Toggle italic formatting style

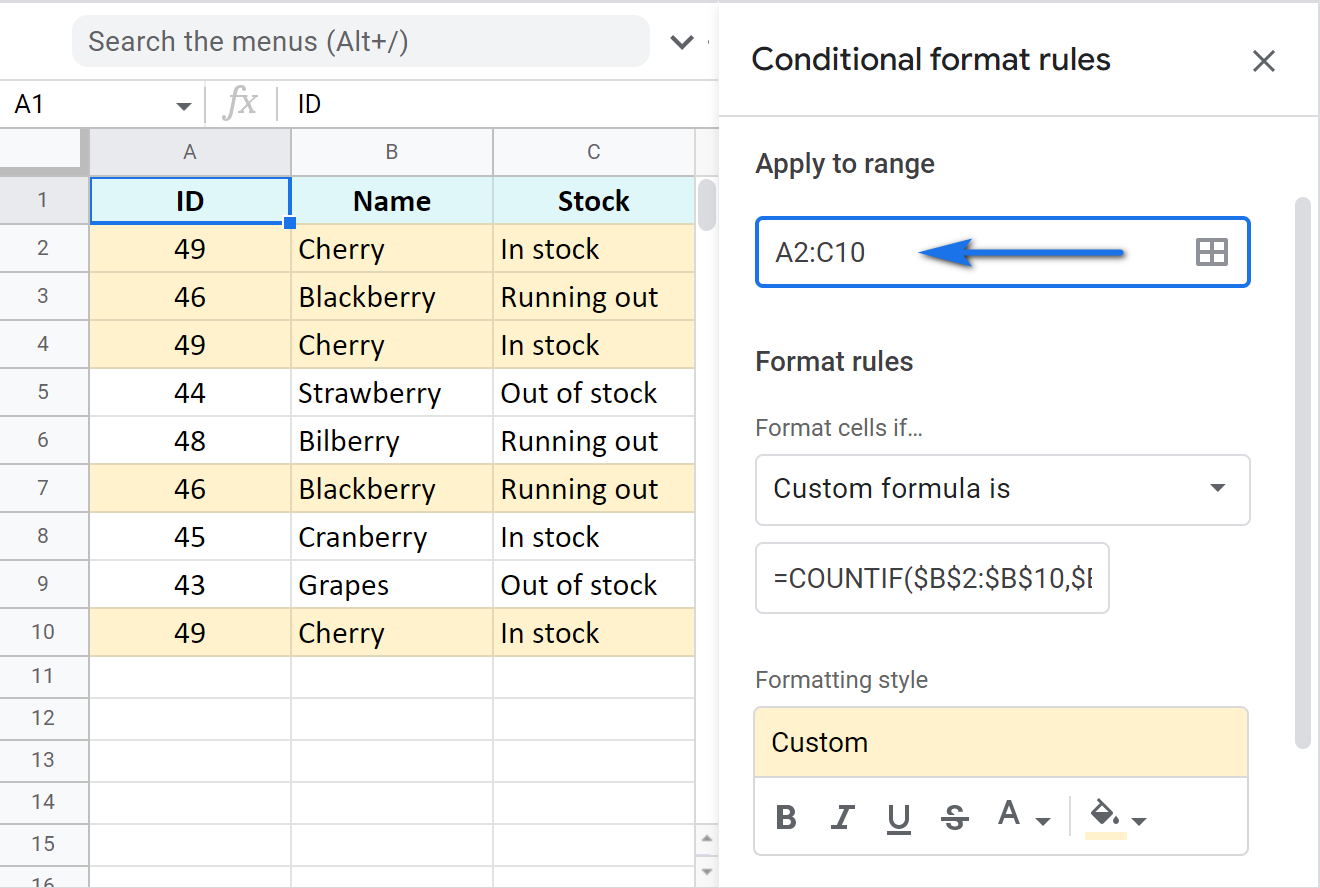(842, 817)
